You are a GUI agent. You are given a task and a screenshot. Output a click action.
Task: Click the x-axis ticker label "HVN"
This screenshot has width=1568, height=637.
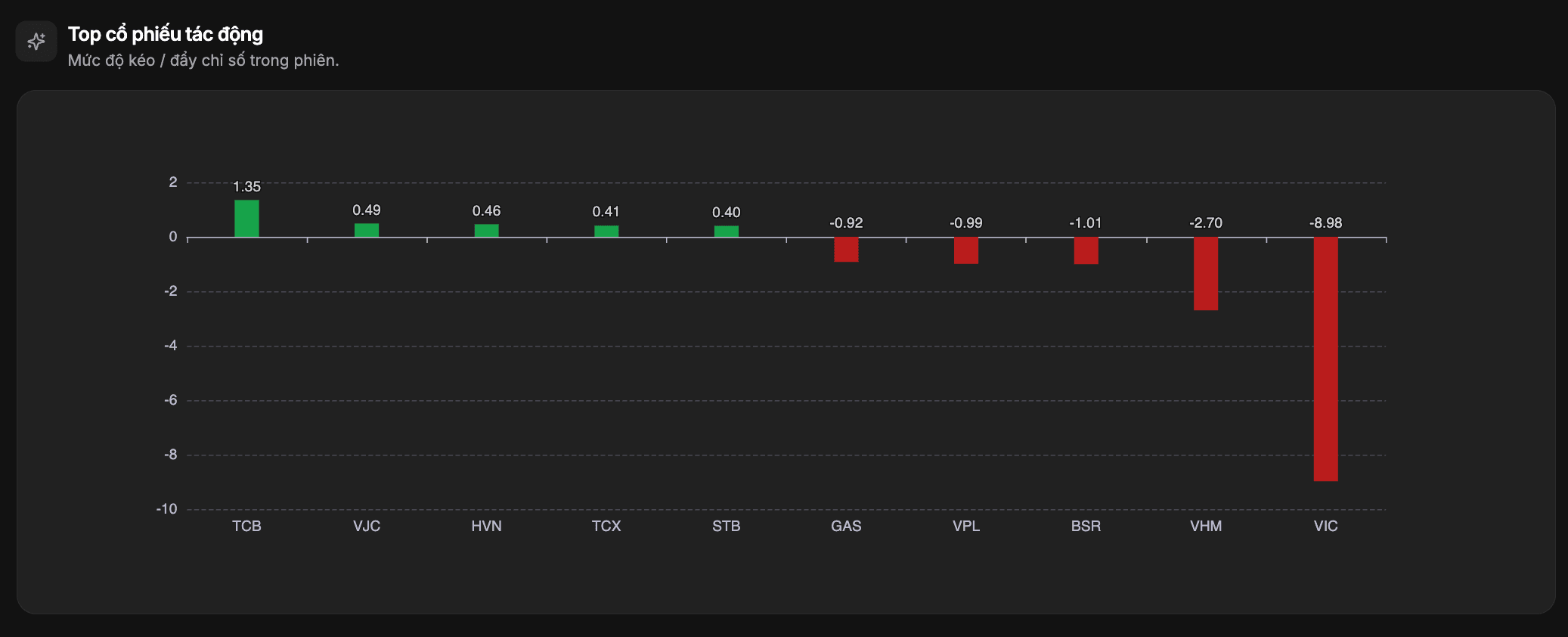(487, 527)
